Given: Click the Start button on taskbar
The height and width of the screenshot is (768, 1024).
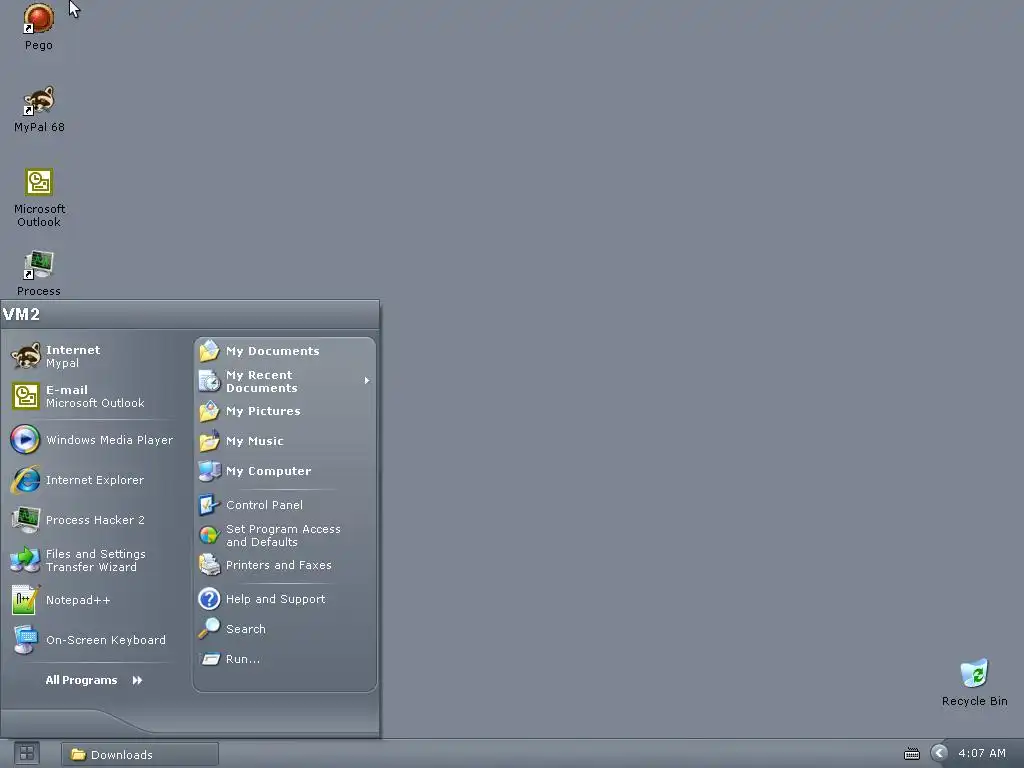Looking at the screenshot, I should (x=27, y=754).
